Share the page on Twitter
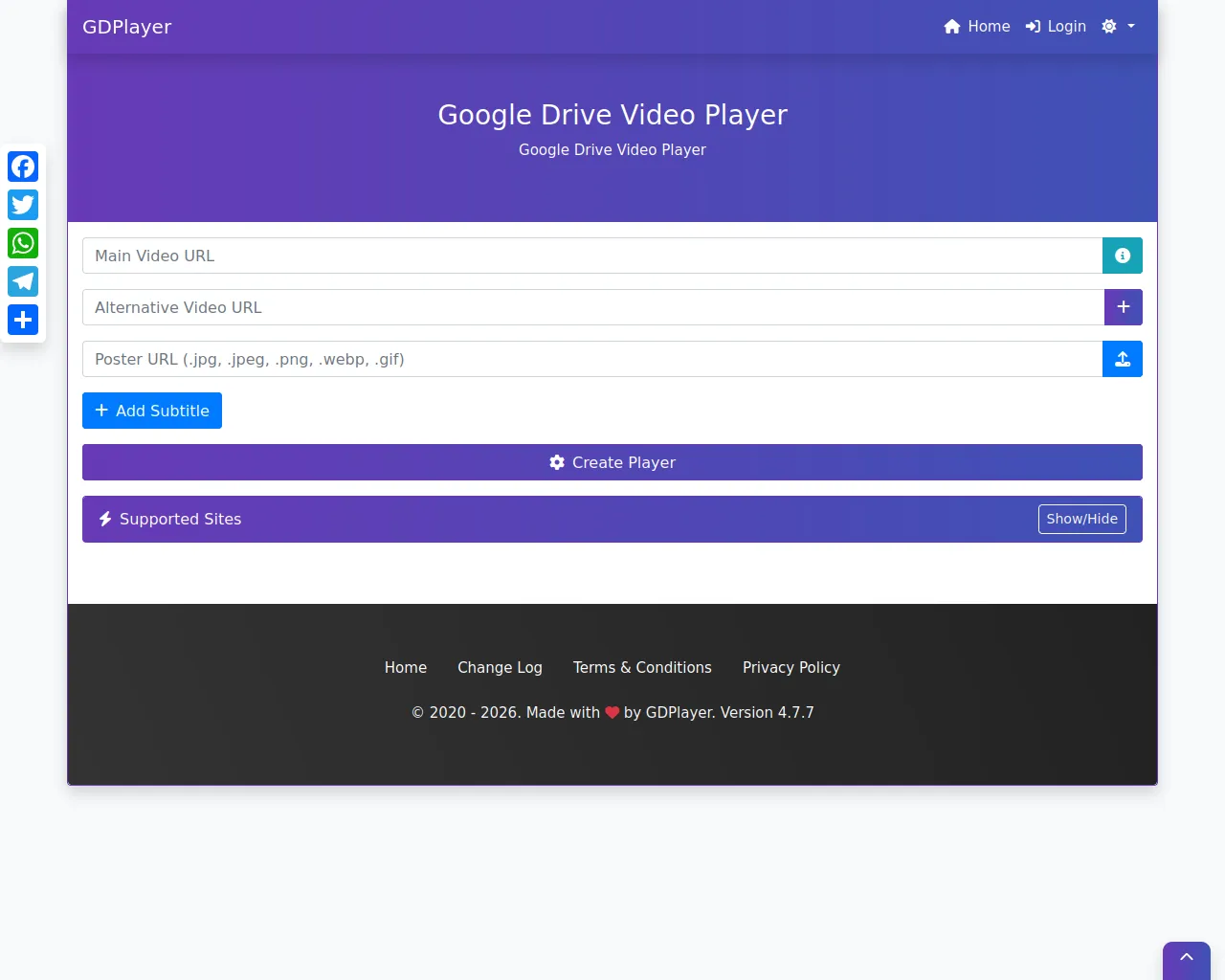 pos(23,205)
